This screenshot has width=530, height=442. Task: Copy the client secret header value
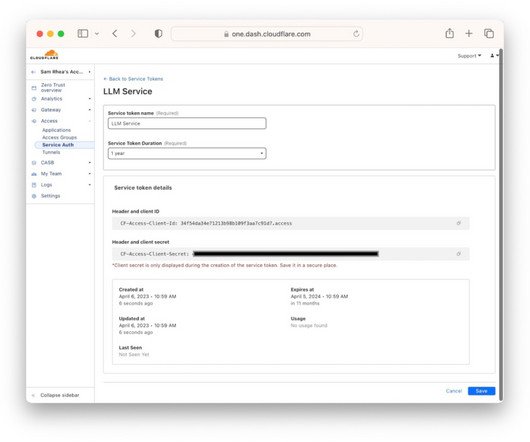tap(458, 254)
